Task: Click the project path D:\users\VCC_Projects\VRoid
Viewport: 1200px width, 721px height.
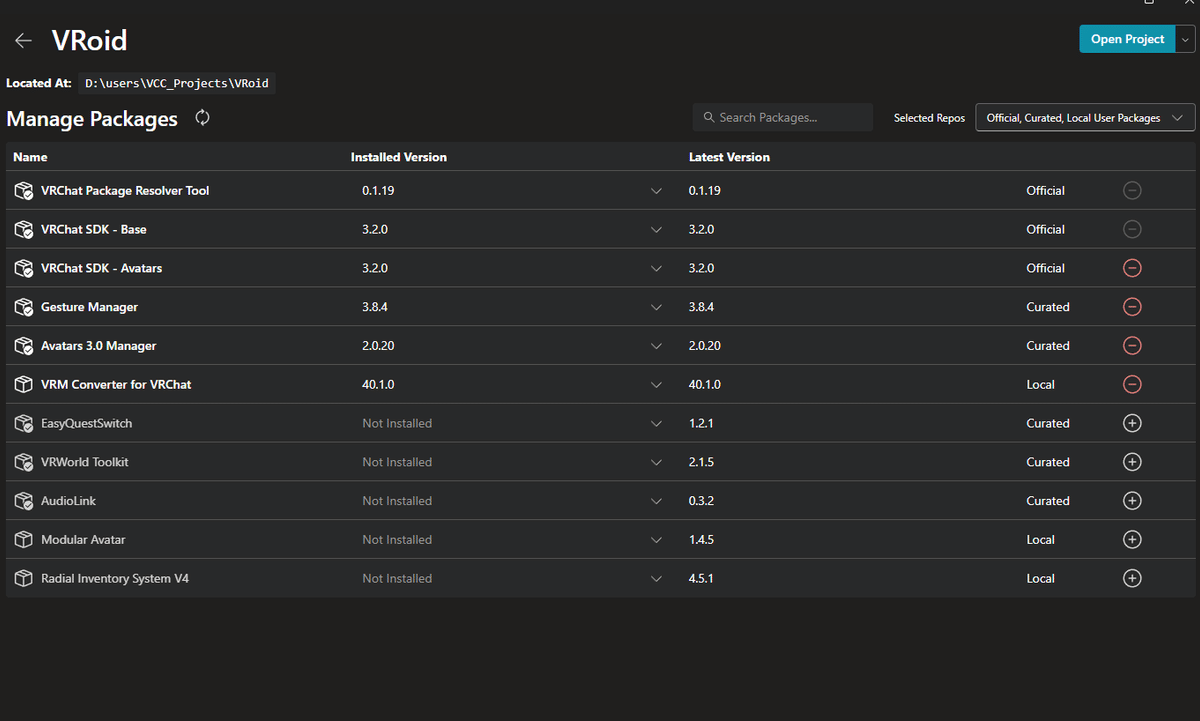Action: 177,83
